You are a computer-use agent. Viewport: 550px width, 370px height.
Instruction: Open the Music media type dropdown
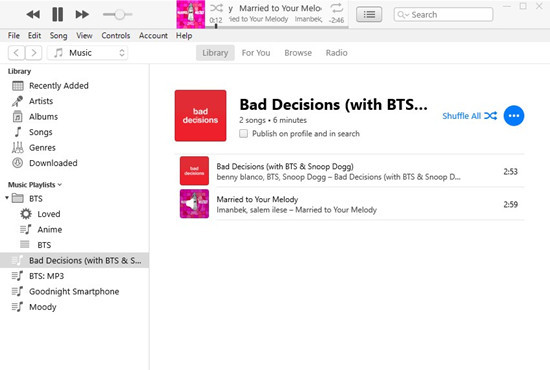pyautogui.click(x=87, y=53)
